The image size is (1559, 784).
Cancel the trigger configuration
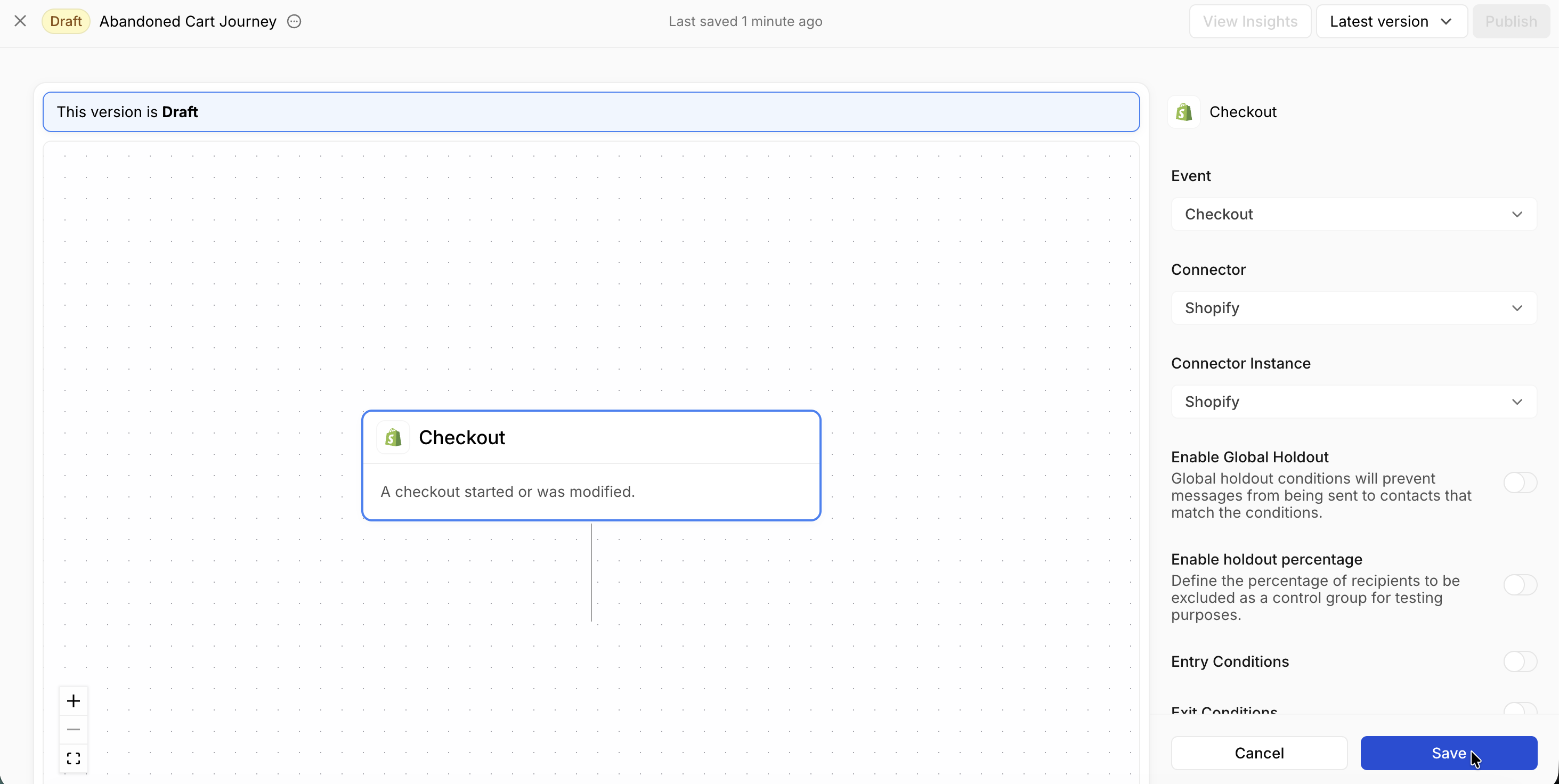[1259, 753]
